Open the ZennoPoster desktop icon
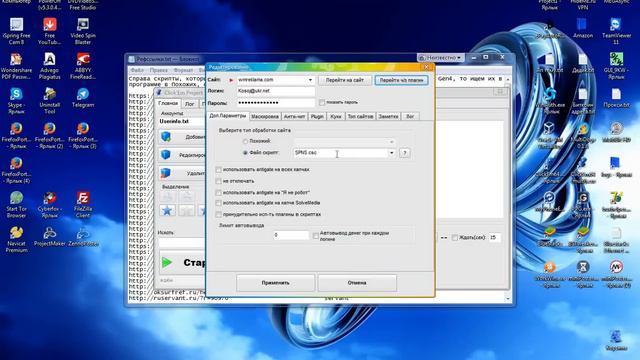Viewport: 640px width, 360px height. 83,236
